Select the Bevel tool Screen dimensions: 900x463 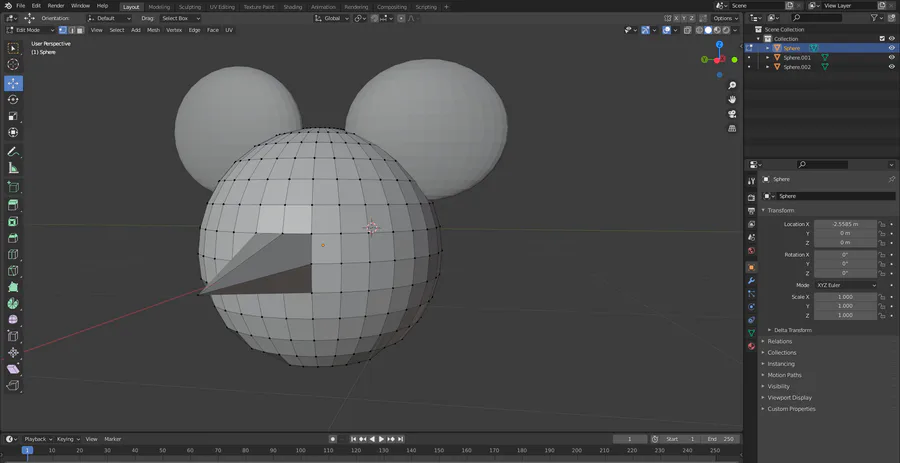[x=13, y=238]
